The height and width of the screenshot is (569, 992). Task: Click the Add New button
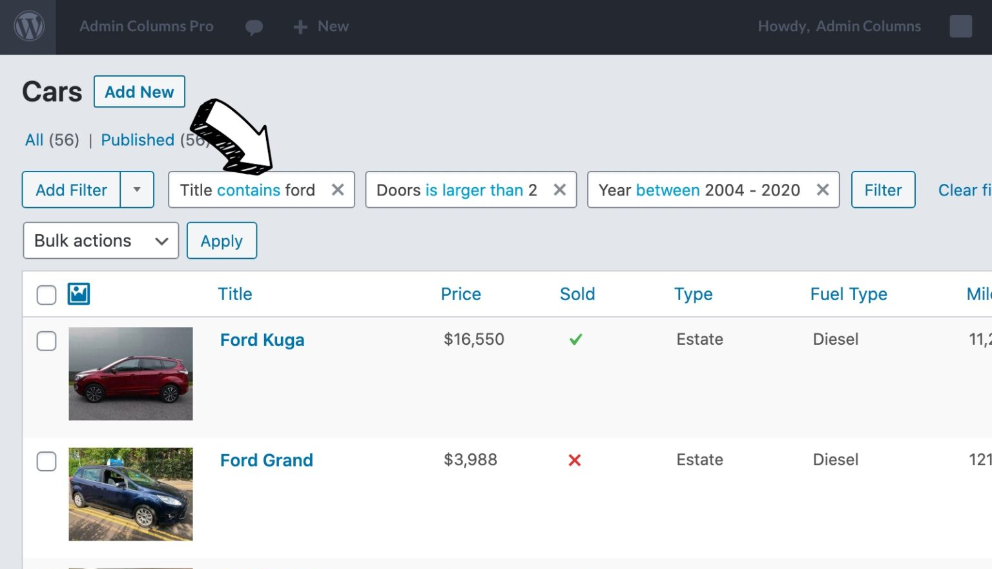139,92
